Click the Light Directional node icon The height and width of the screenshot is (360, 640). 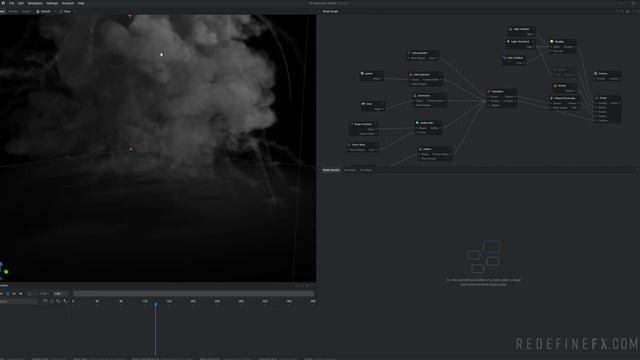508,42
